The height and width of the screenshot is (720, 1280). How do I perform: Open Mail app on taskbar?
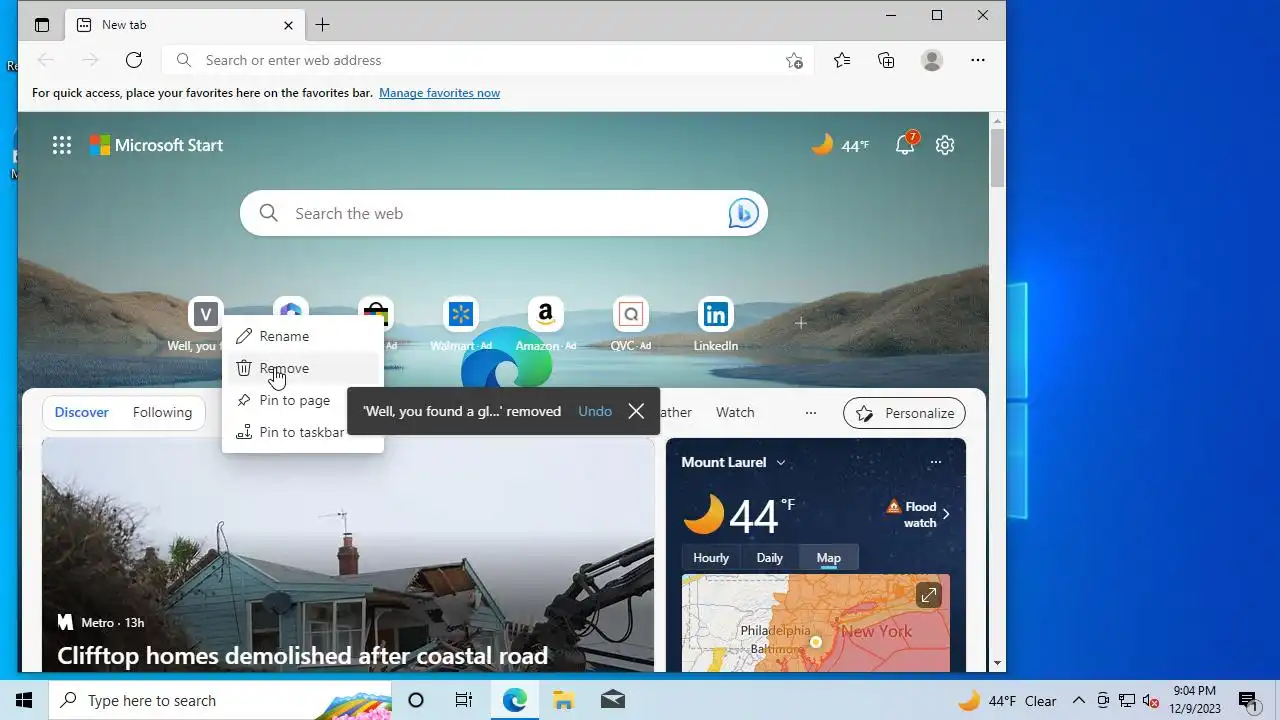pyautogui.click(x=612, y=700)
